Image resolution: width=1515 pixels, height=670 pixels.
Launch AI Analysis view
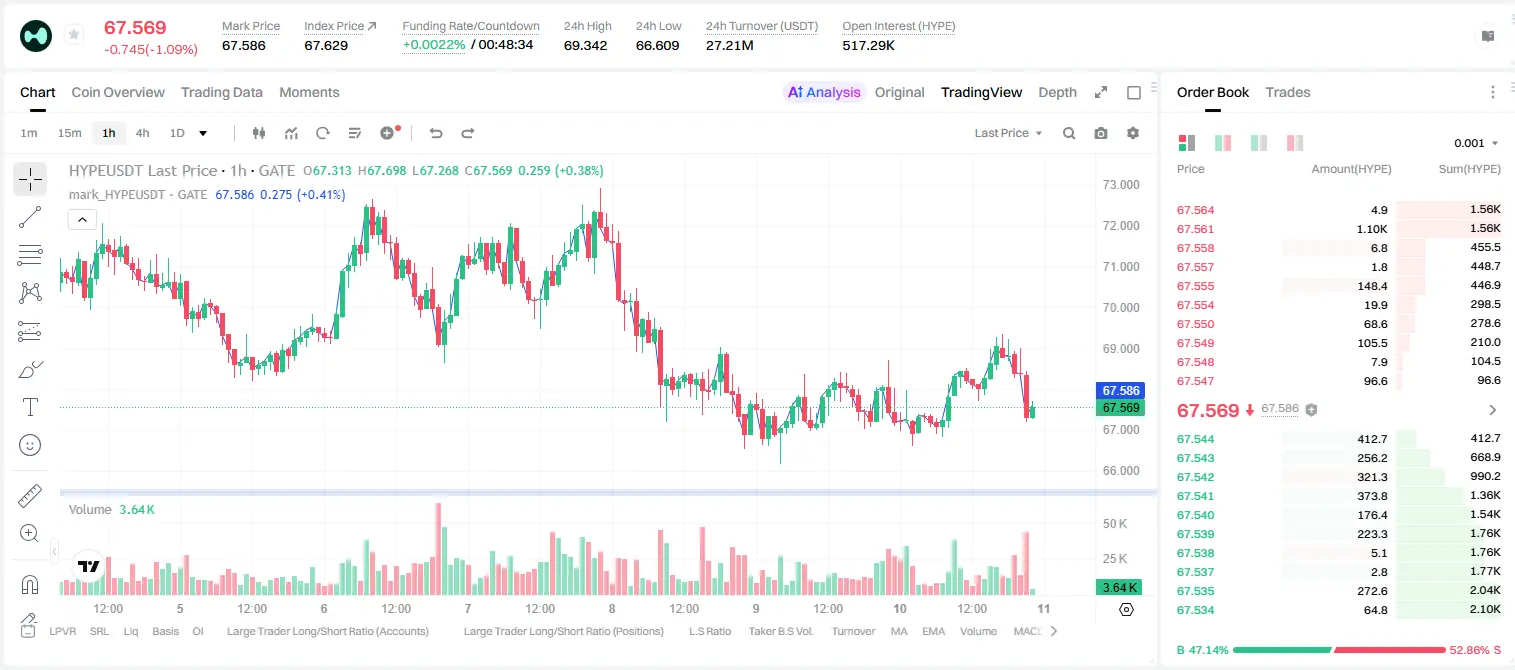(x=823, y=92)
